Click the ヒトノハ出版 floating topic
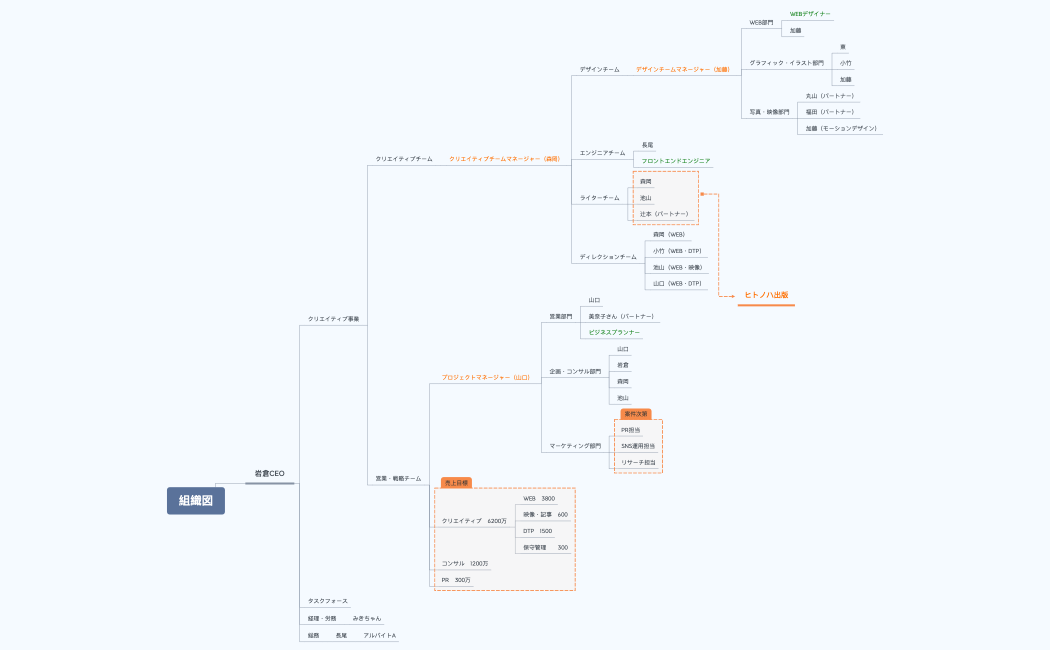This screenshot has width=1050, height=650. [x=766, y=295]
